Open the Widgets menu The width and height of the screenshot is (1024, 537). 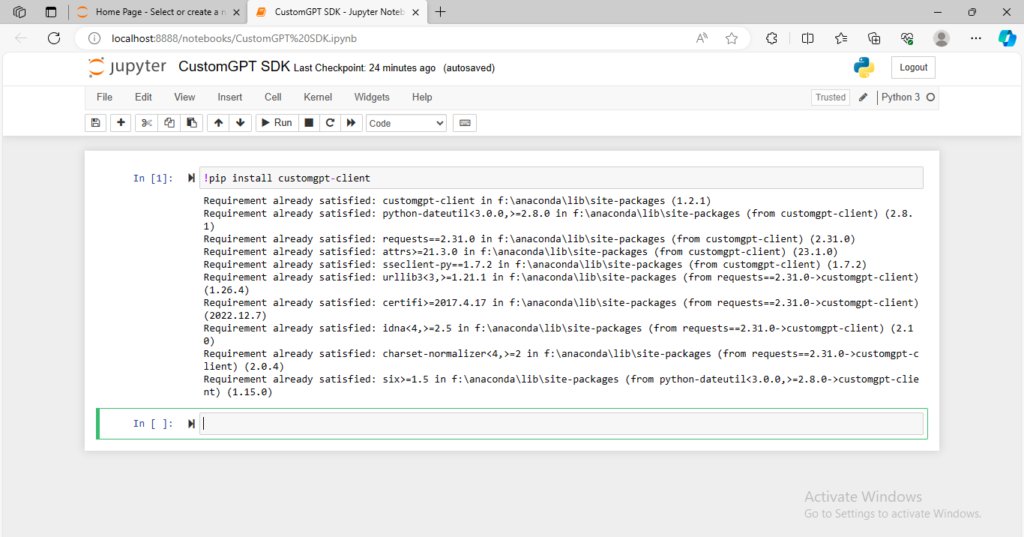(x=372, y=97)
